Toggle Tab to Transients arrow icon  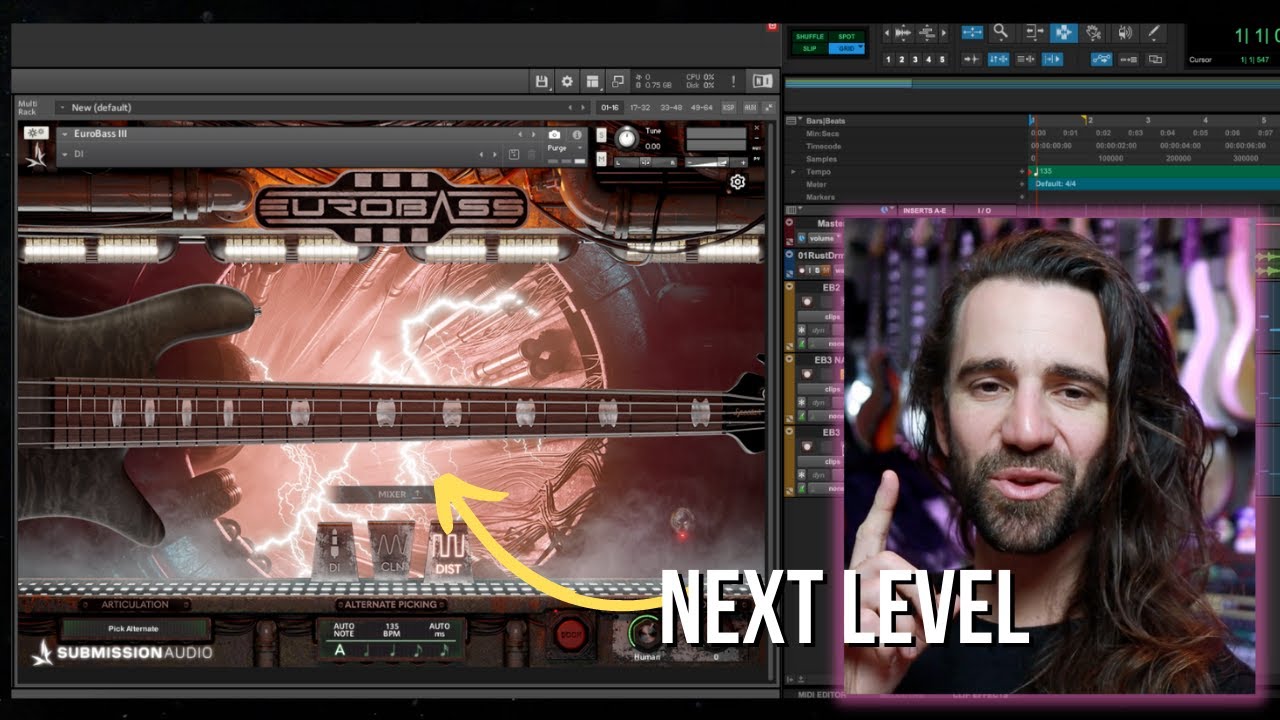pyautogui.click(x=971, y=59)
